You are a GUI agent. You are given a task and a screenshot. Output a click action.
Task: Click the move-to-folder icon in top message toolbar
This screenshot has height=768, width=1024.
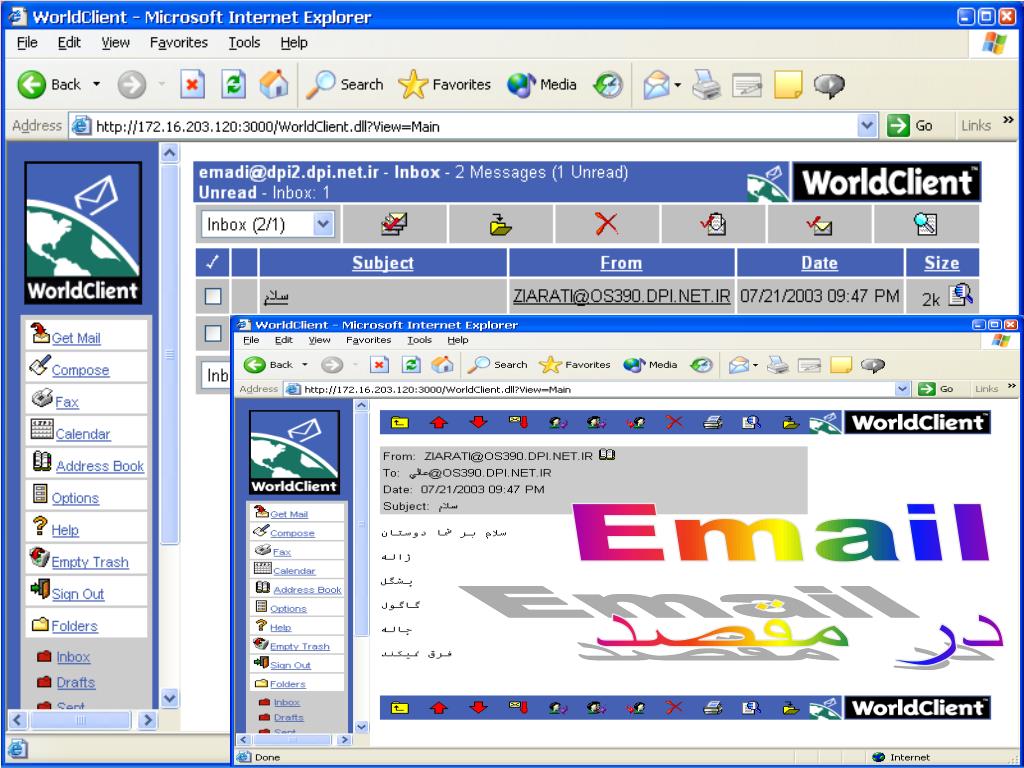(791, 423)
